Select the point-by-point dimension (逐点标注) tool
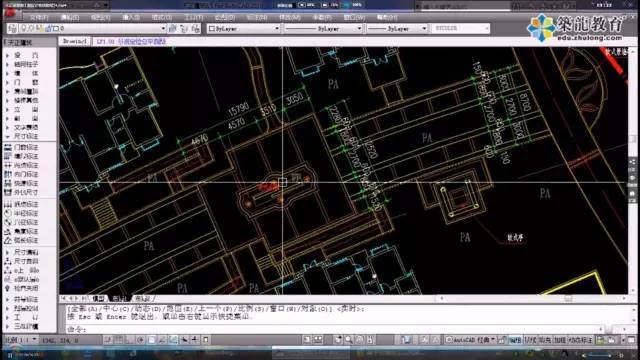The height and width of the screenshot is (360, 640). tap(22, 204)
